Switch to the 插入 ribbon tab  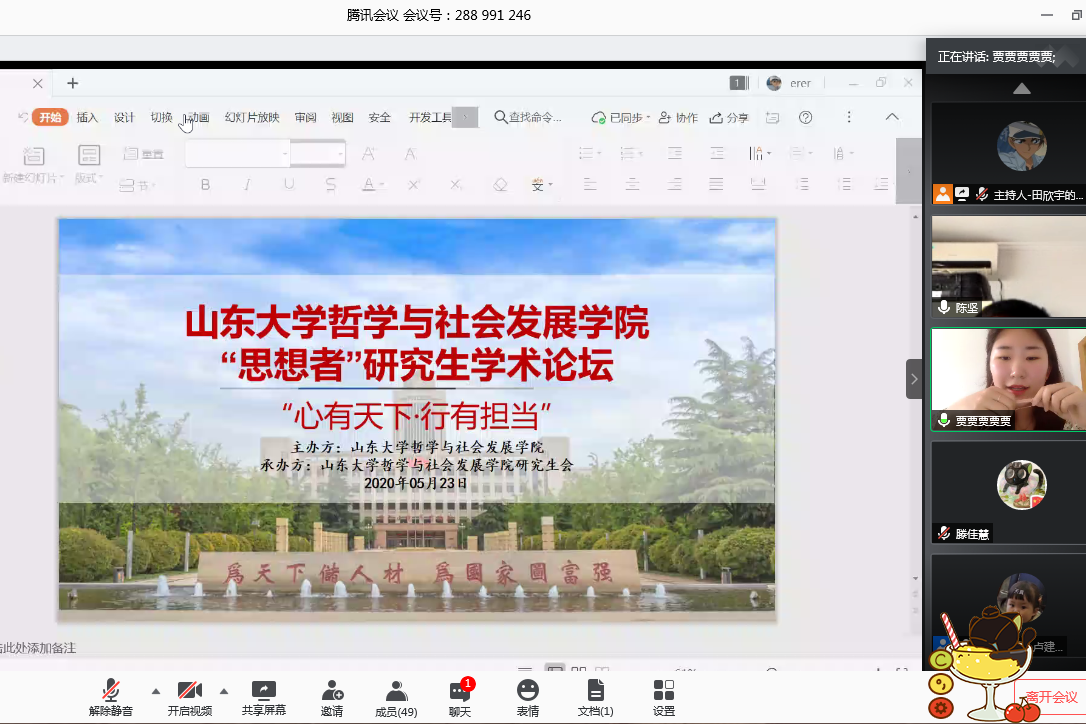click(87, 117)
